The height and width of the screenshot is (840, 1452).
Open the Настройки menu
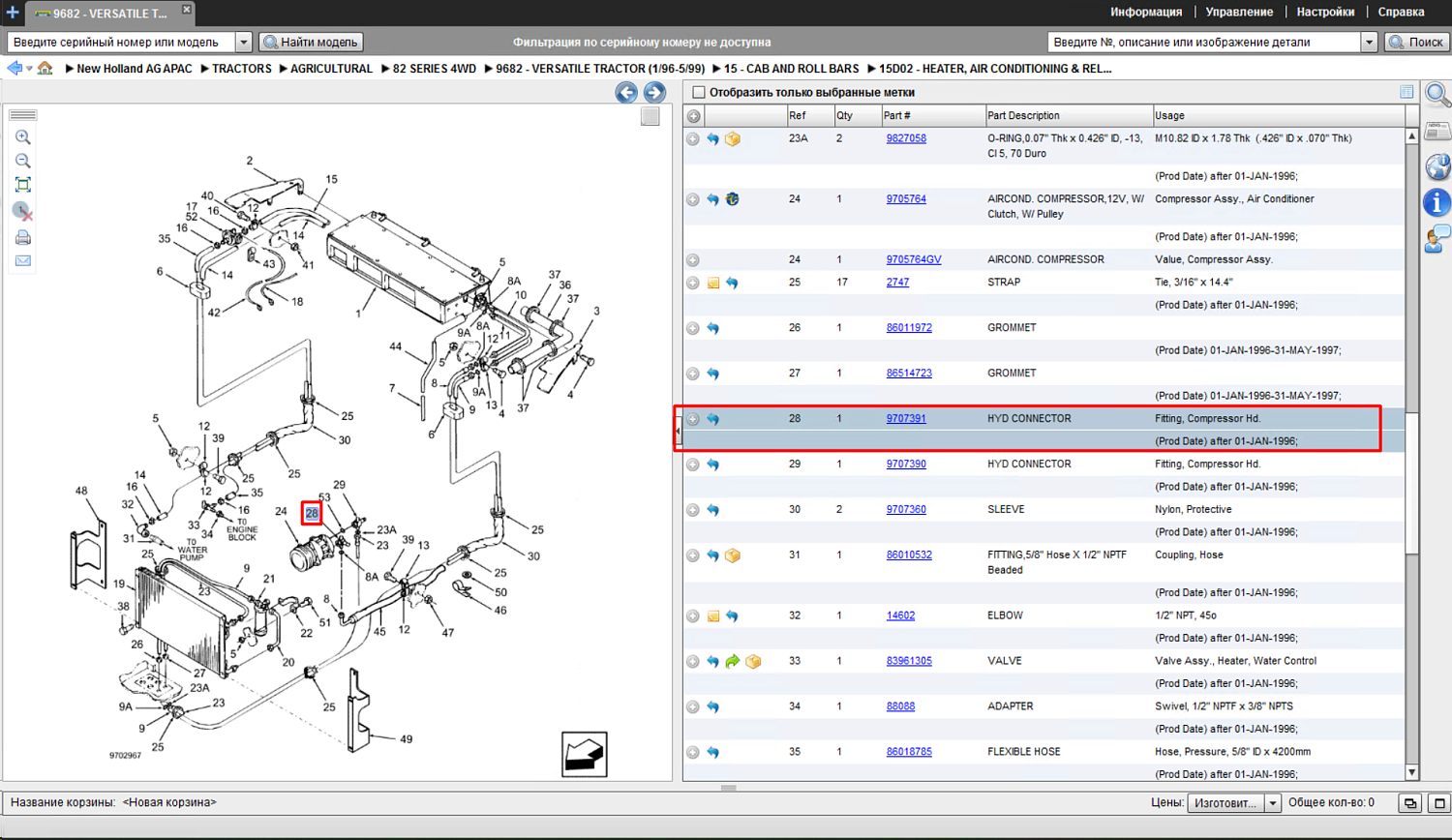coord(1325,13)
